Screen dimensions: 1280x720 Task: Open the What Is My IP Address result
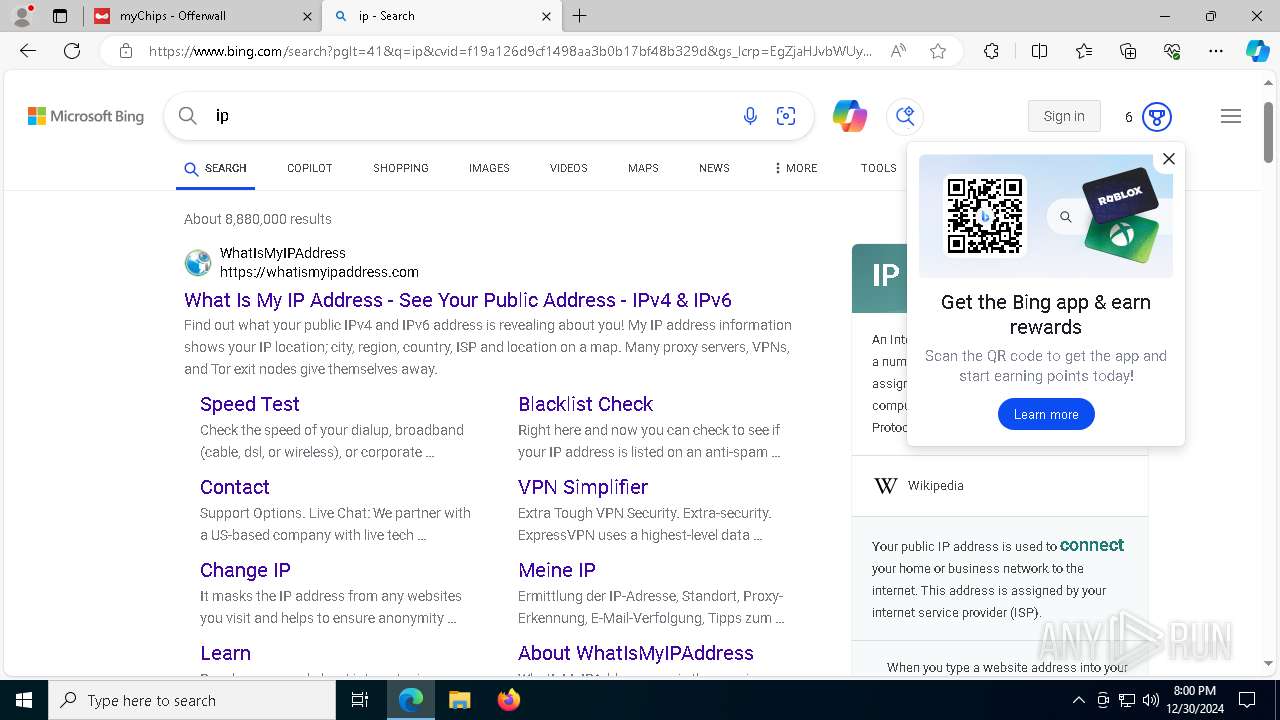click(x=458, y=300)
